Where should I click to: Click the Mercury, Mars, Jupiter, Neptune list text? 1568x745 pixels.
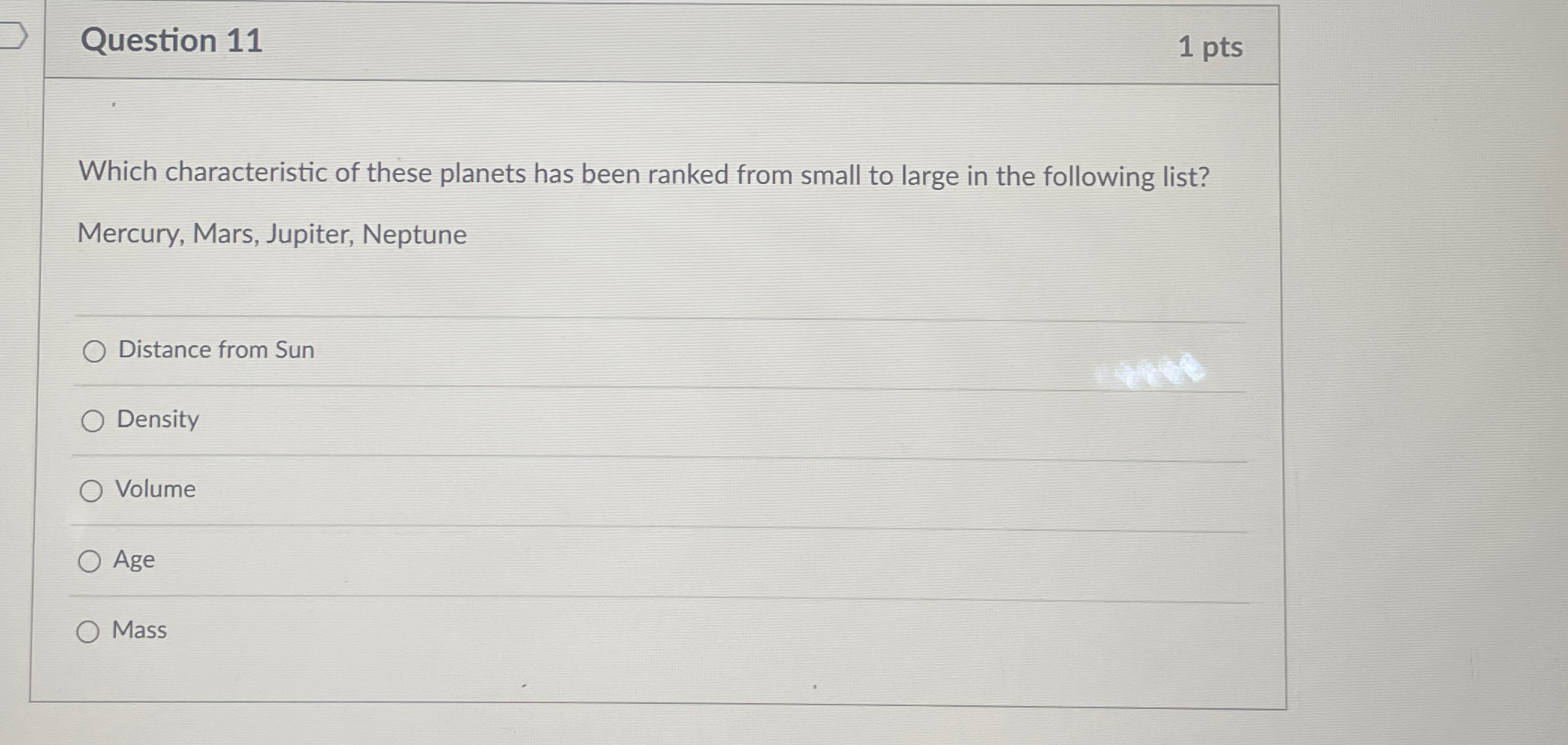(271, 235)
